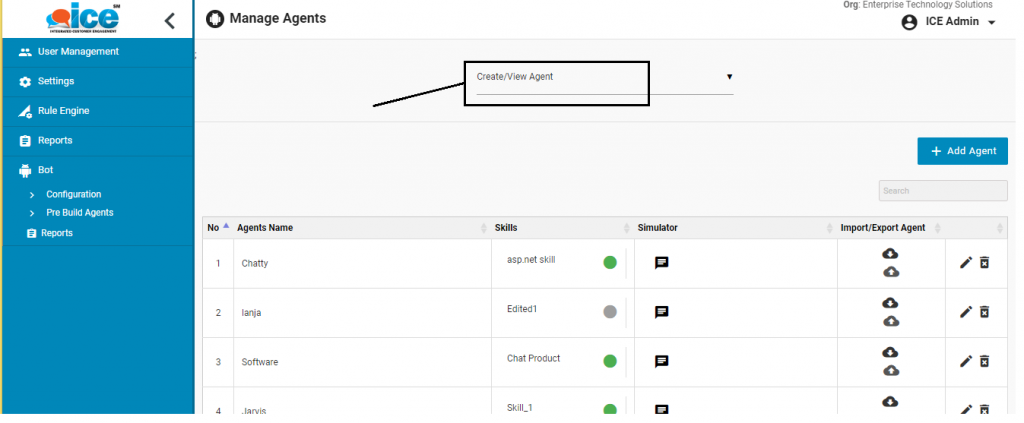Collapse sidebar with the back chevron

click(x=170, y=20)
